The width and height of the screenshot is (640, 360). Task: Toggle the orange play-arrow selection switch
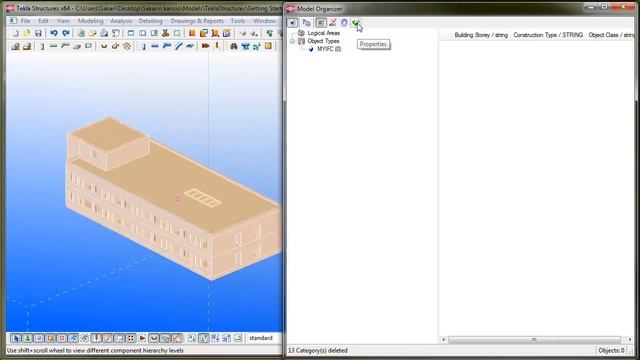(142, 338)
